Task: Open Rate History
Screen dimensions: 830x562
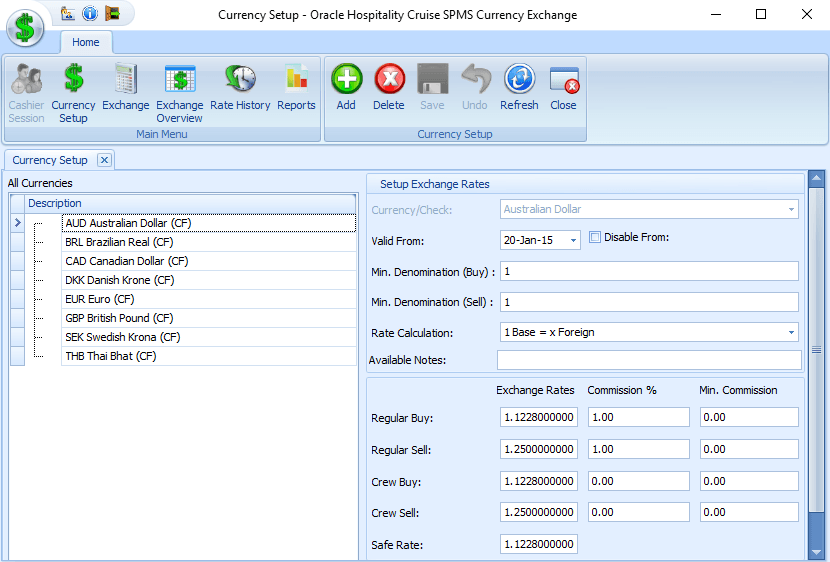Action: pos(240,87)
